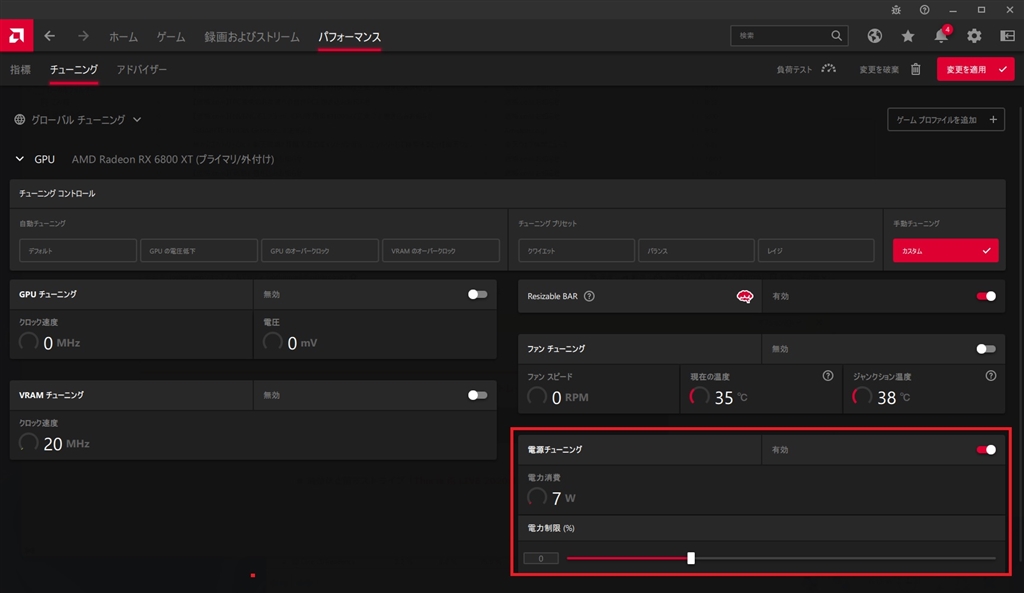This screenshot has width=1024, height=593.
Task: Toggle the GPU チューニング switch
Action: coord(477,294)
